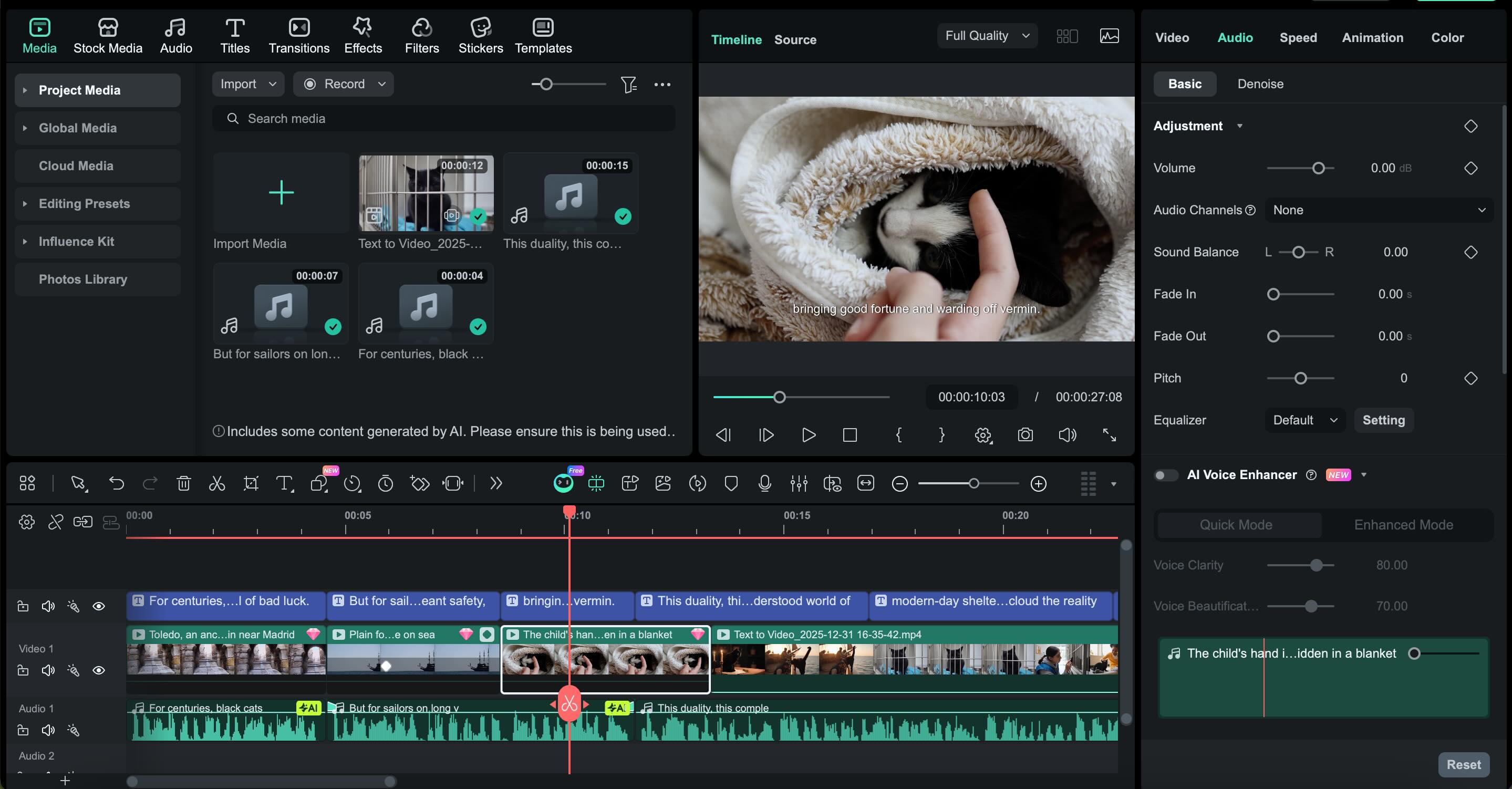The image size is (1512, 789).
Task: Click the Equalizer Setting button
Action: coord(1383,420)
